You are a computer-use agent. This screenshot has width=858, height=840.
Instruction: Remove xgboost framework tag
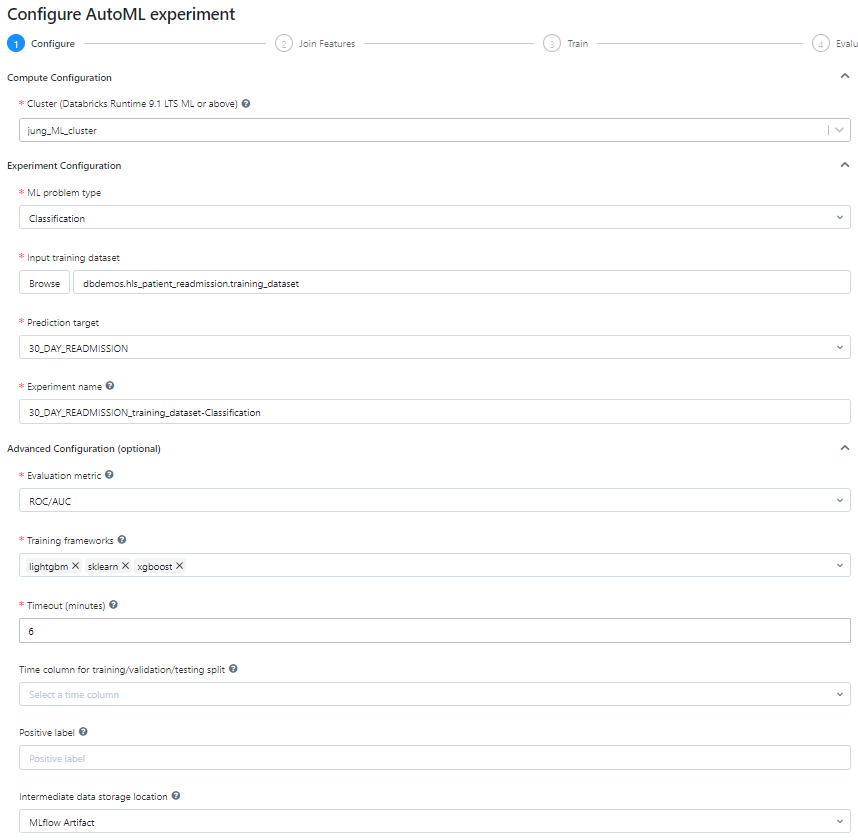(x=179, y=566)
